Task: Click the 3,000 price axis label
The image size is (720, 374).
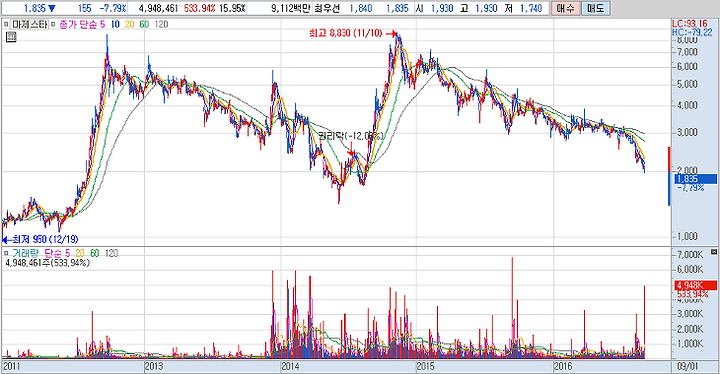Action: [x=687, y=133]
